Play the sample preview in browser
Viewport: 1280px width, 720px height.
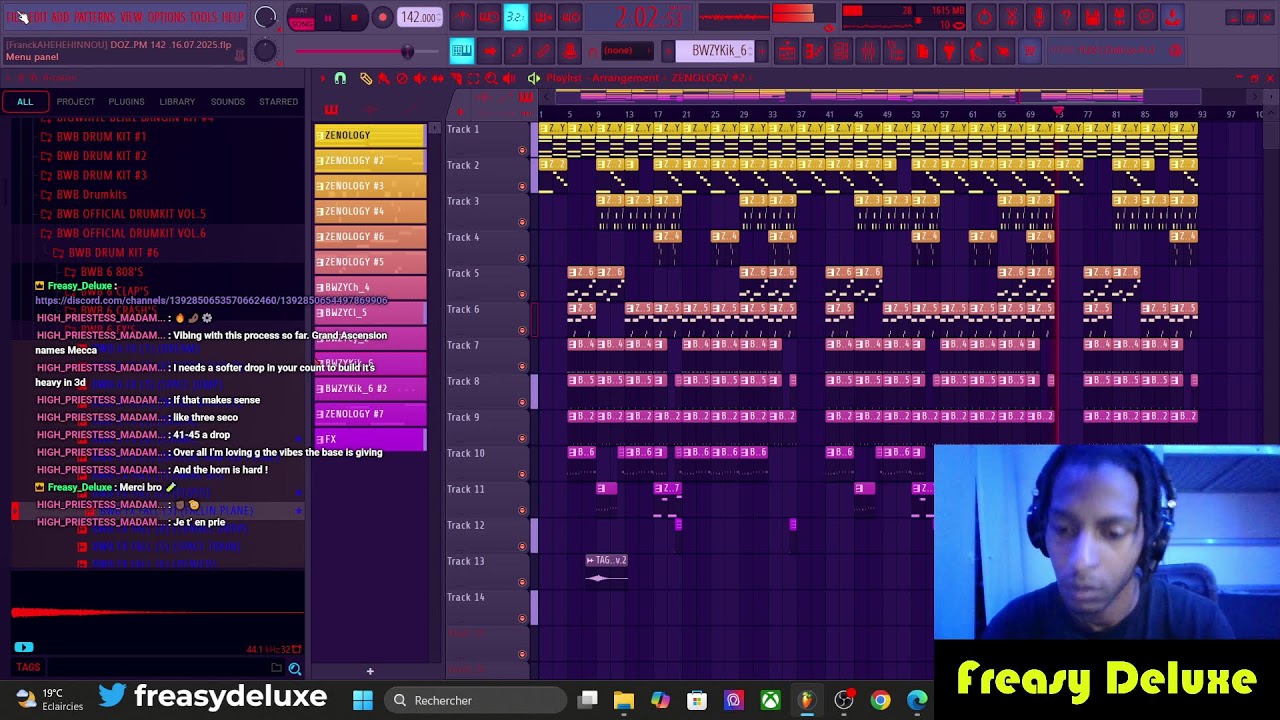[24, 648]
